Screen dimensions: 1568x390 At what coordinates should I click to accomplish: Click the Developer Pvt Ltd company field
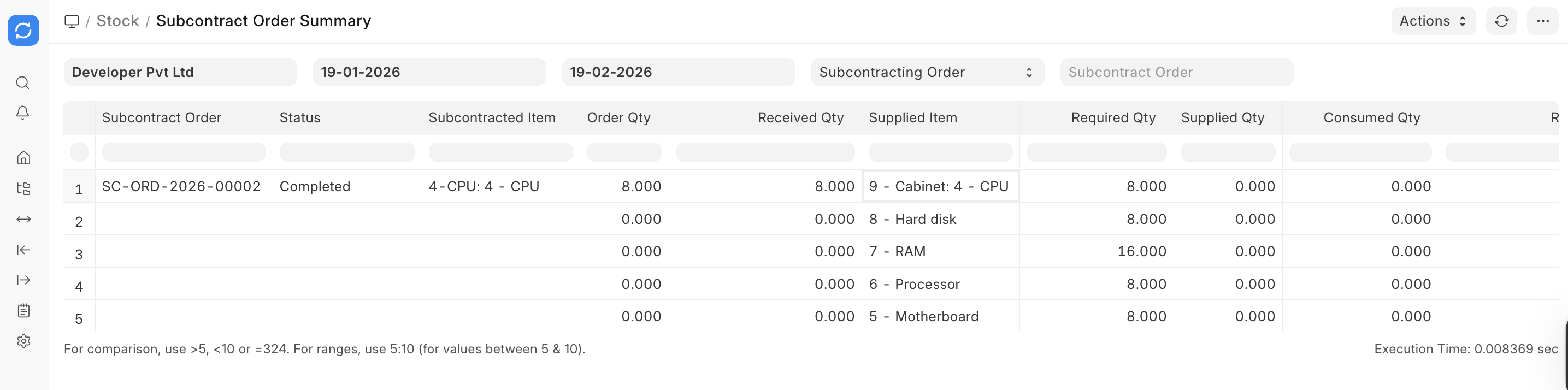tap(180, 73)
